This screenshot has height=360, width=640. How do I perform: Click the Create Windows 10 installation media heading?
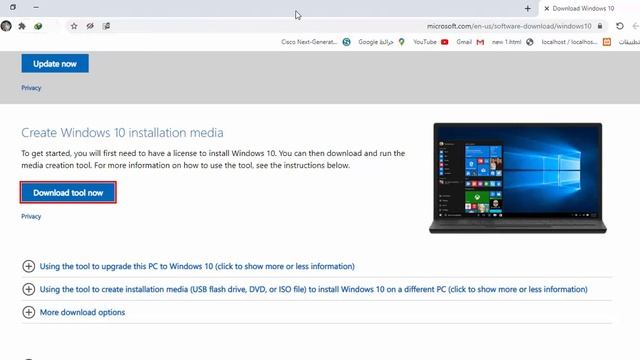122,133
